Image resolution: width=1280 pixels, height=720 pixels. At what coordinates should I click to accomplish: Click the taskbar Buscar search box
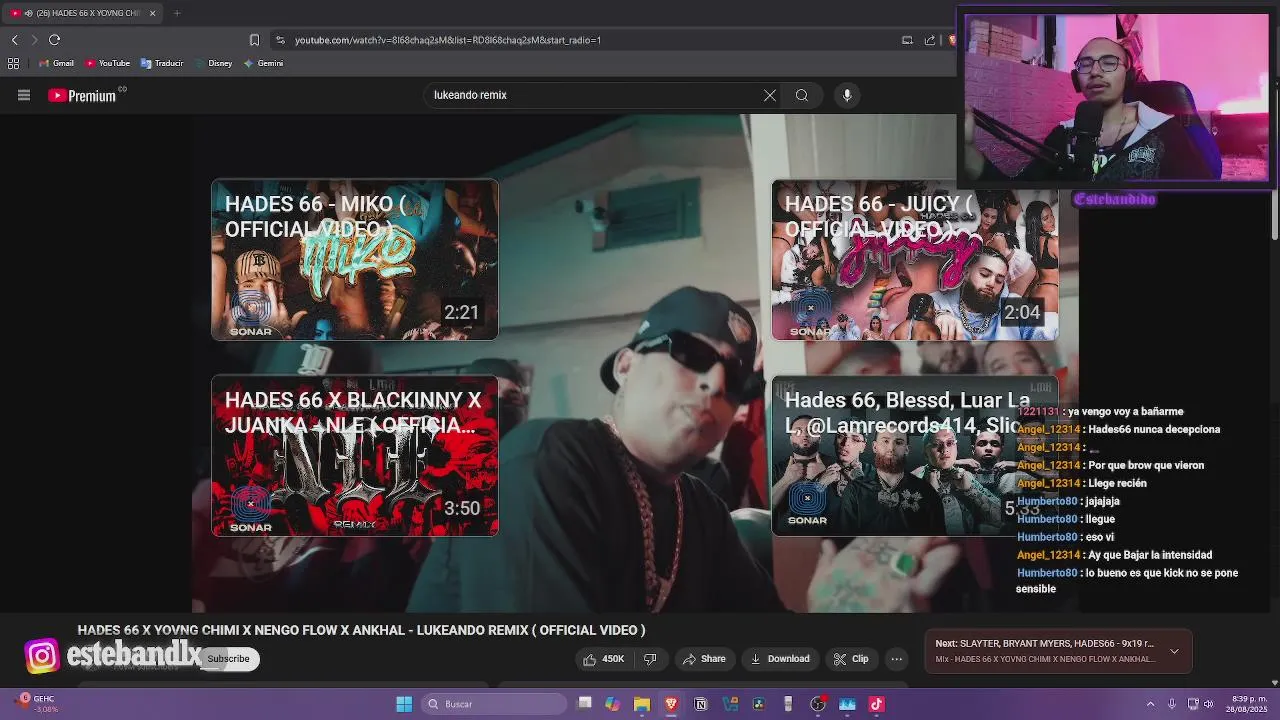click(493, 704)
